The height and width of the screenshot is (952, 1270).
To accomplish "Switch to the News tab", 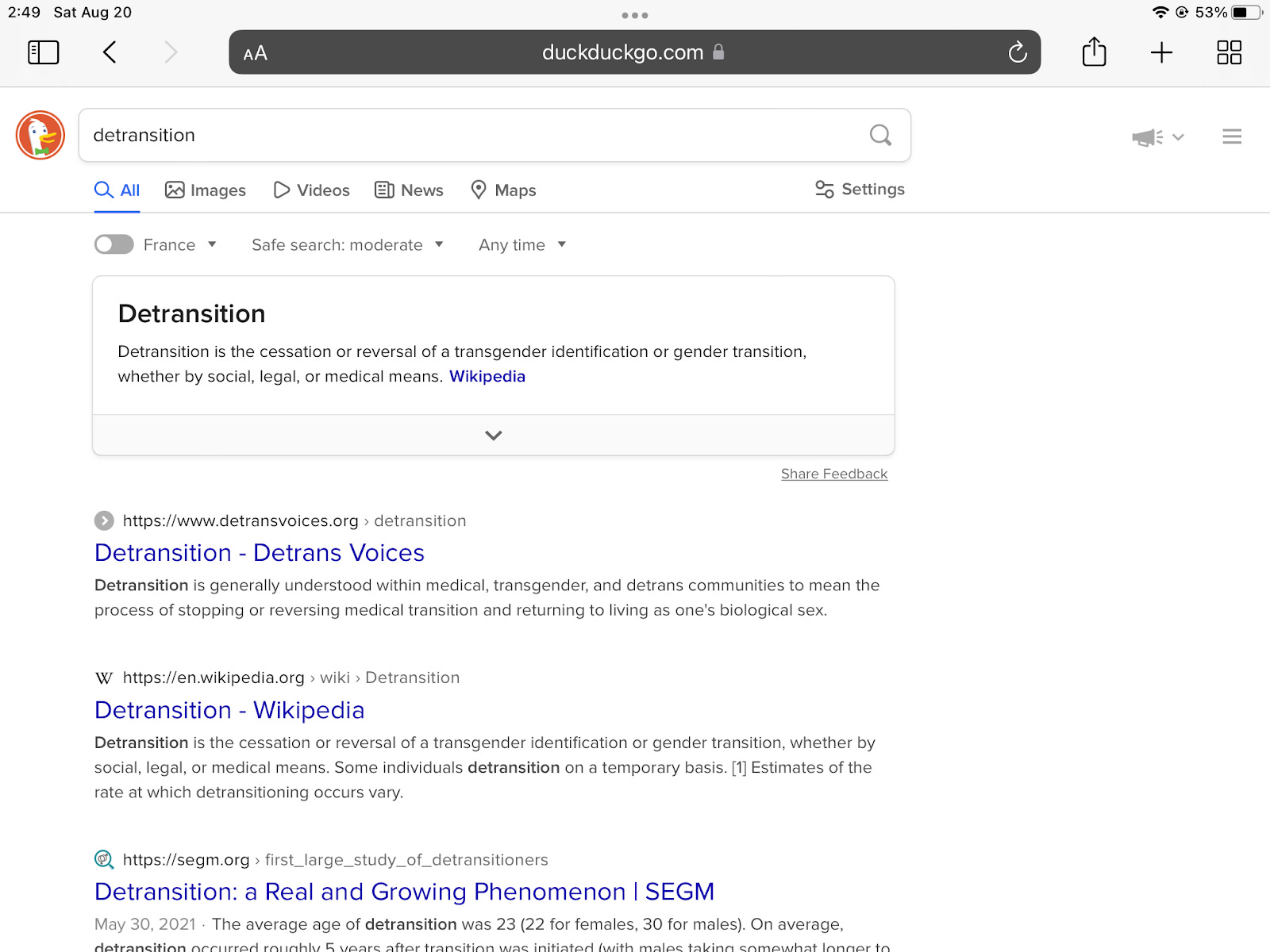I will pos(409,190).
